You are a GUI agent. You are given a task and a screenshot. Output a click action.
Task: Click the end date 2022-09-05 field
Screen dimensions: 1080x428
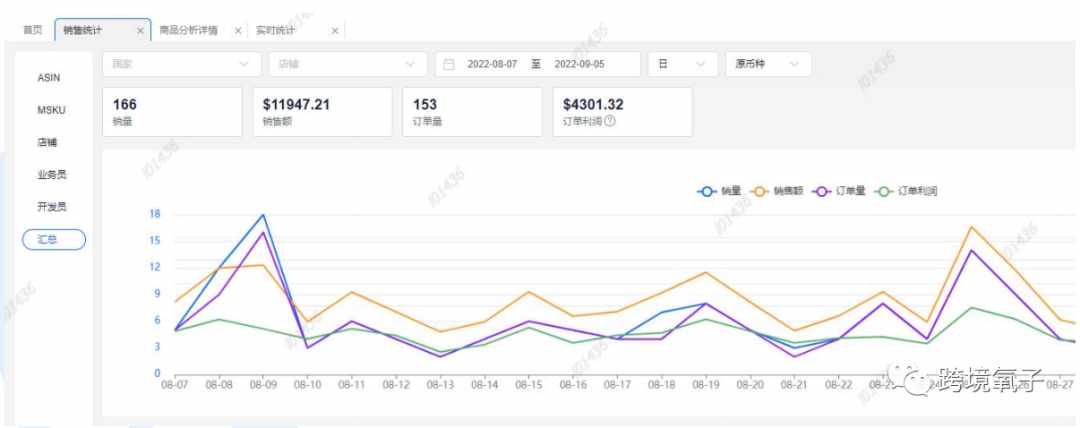tap(579, 64)
